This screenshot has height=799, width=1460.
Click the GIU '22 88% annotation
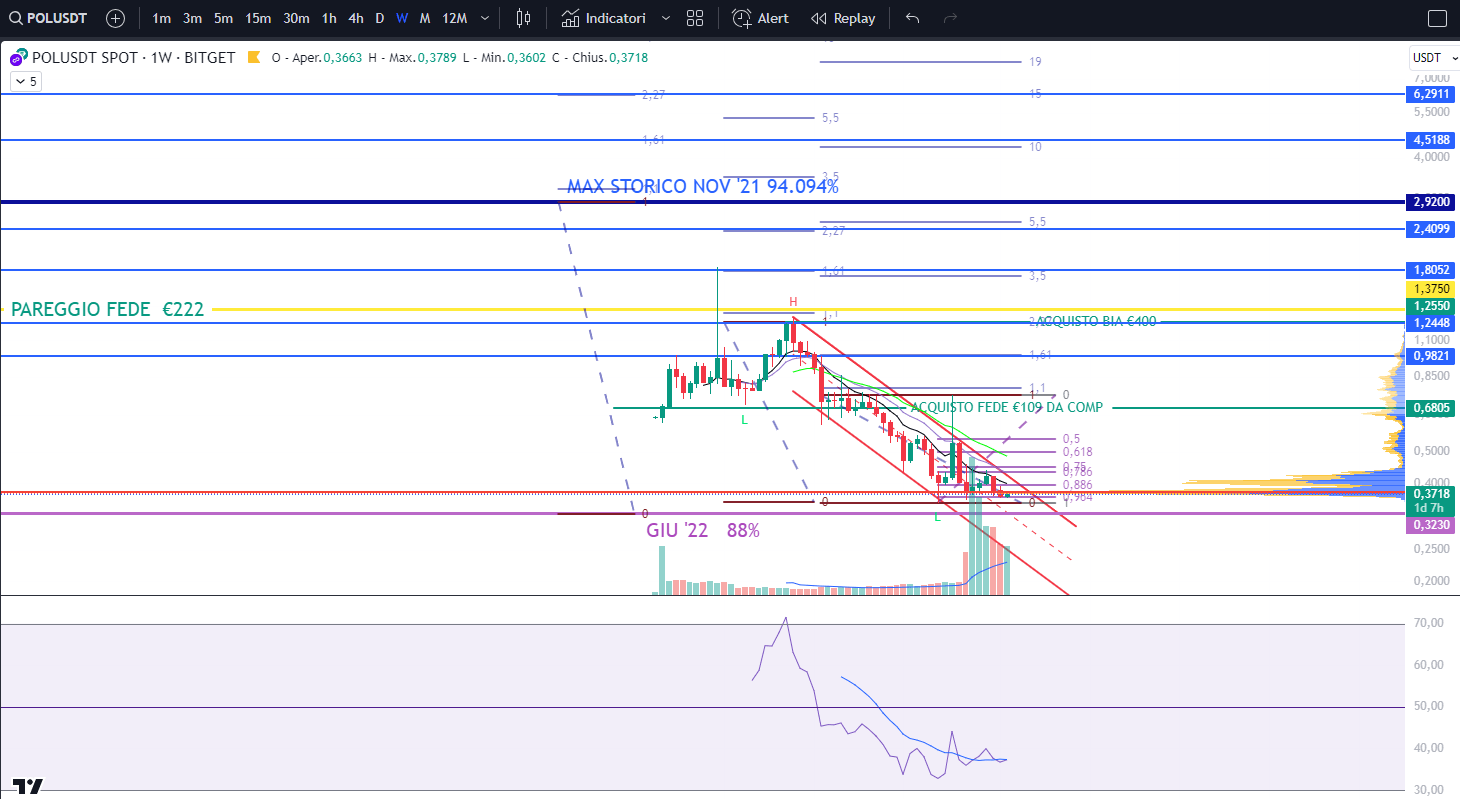pos(703,530)
